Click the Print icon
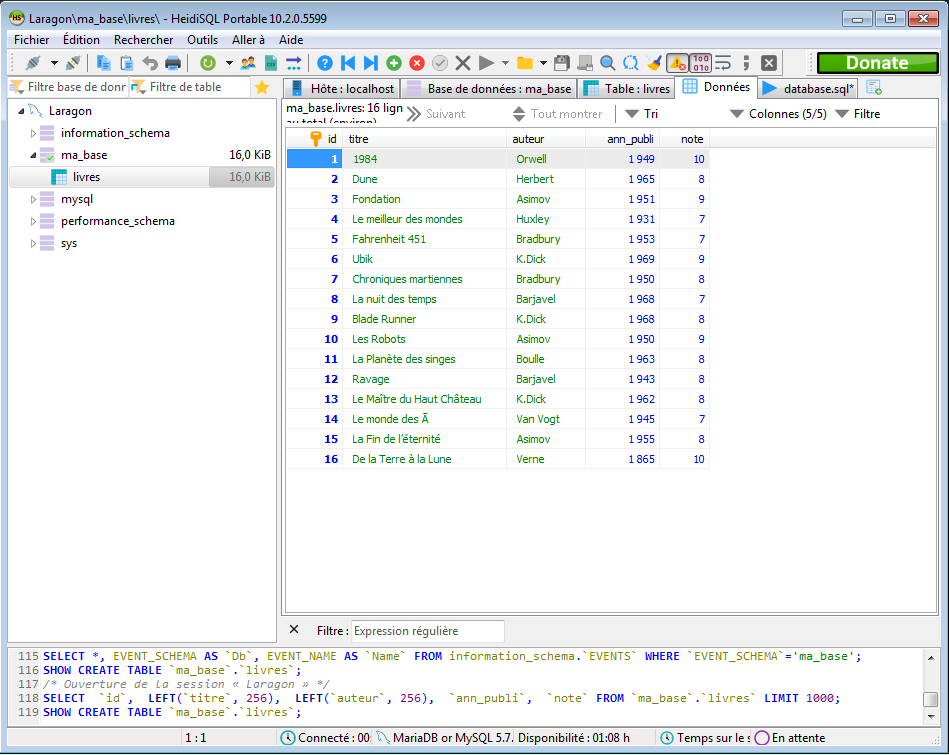949x755 pixels. [173, 63]
